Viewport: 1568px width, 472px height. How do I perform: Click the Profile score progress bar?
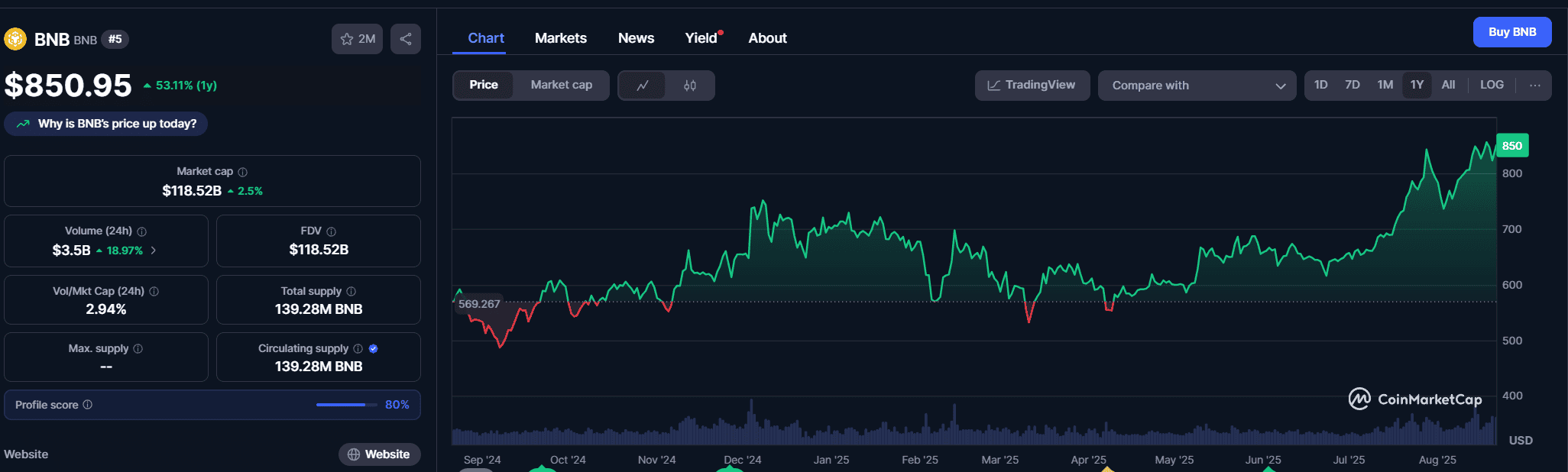coord(346,405)
